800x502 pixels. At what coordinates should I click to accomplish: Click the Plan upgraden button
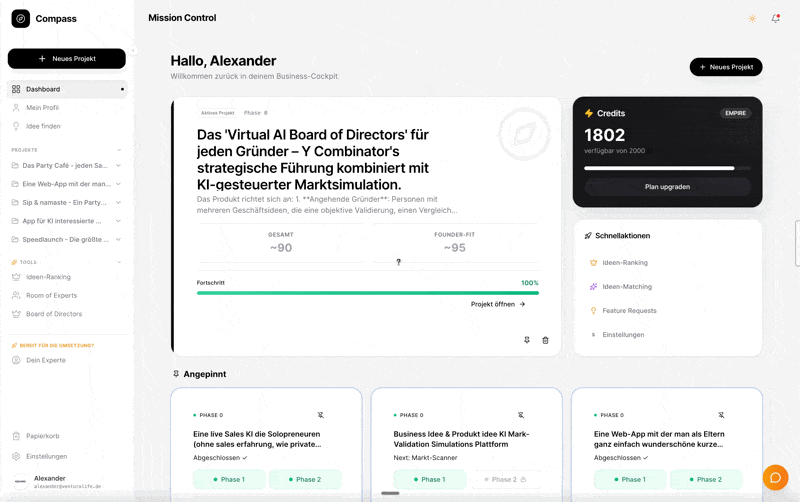pyautogui.click(x=667, y=187)
